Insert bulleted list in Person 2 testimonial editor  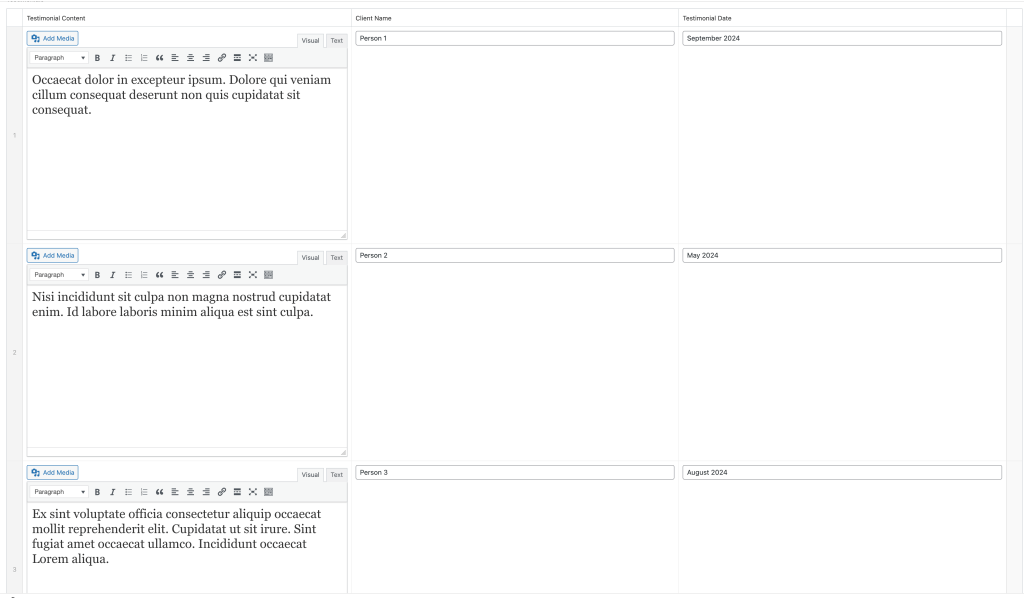click(x=129, y=275)
